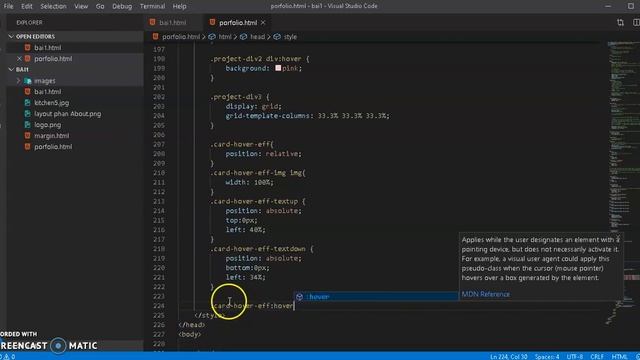
Task: Select bai1.html in Open Editors
Action: pyautogui.click(x=47, y=48)
